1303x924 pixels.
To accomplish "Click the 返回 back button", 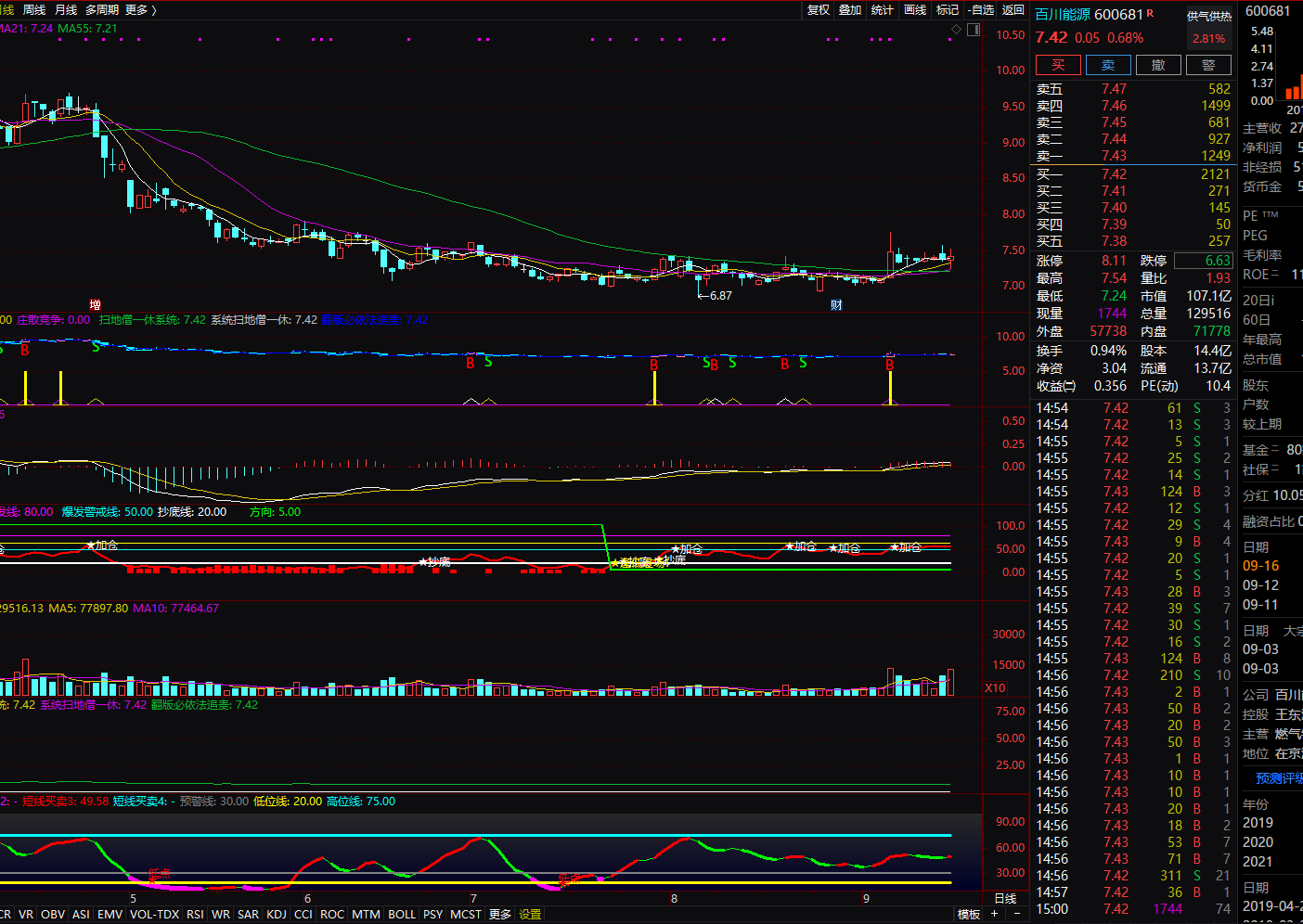I will 1013,9.
